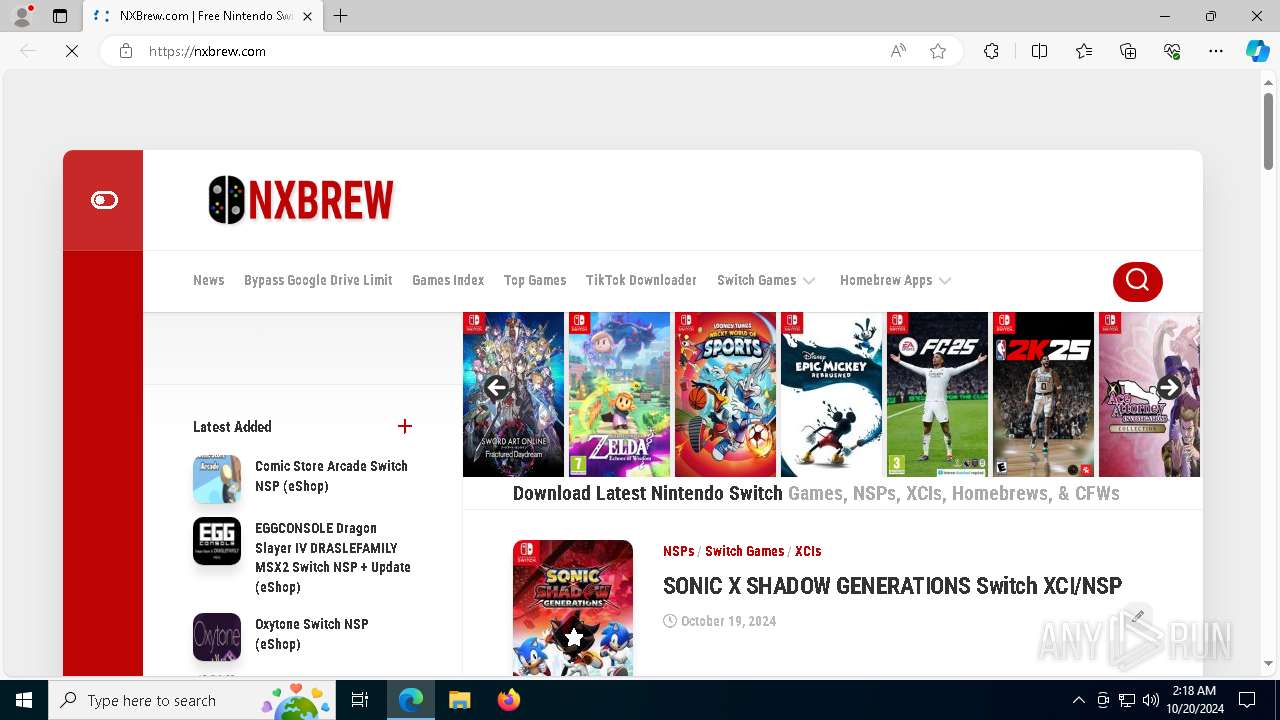This screenshot has width=1280, height=720.
Task: Open TikTok Downloader link
Action: 641,280
